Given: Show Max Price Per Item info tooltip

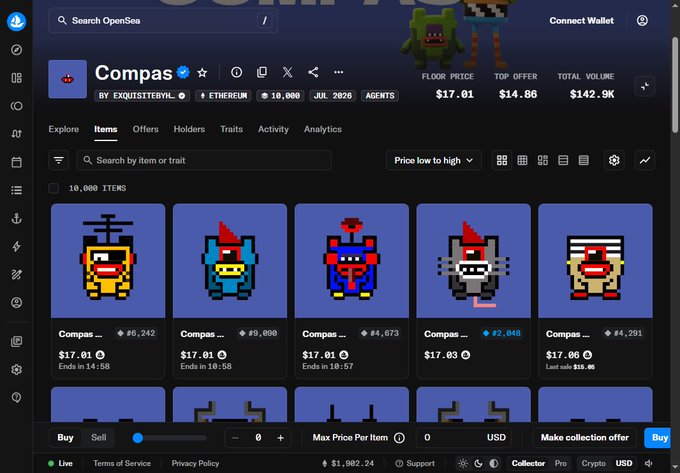Looking at the screenshot, I should (399, 438).
